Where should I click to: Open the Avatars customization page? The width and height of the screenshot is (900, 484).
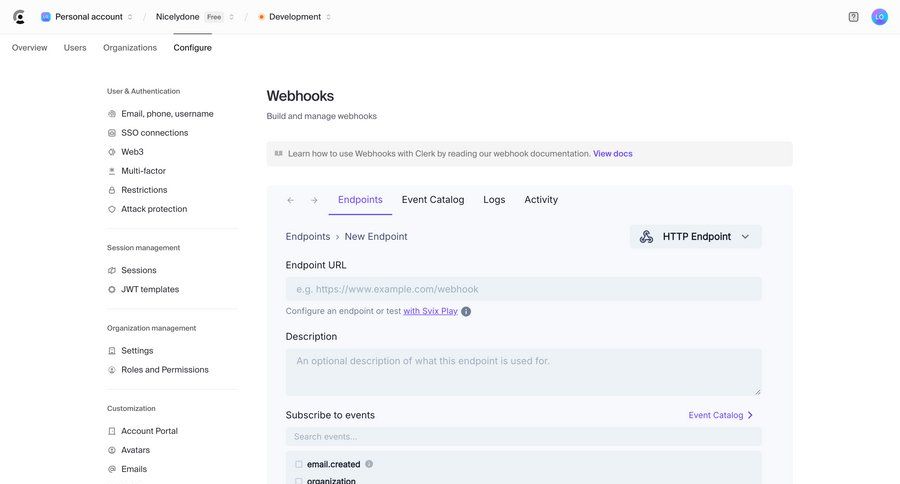pos(135,450)
